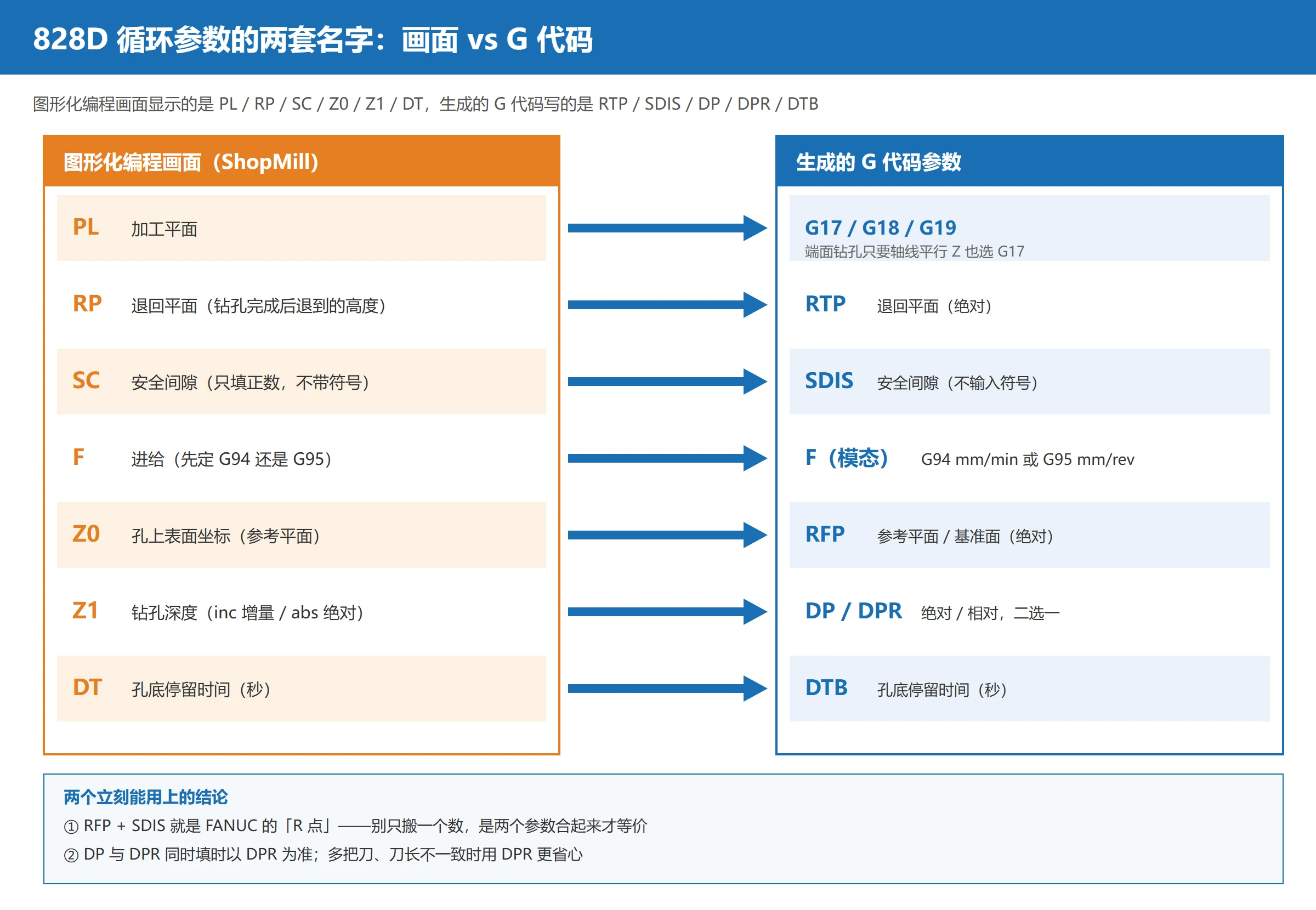Select 安全间隙（不输入符号）
This screenshot has height=910, width=1316.
pos(957,383)
